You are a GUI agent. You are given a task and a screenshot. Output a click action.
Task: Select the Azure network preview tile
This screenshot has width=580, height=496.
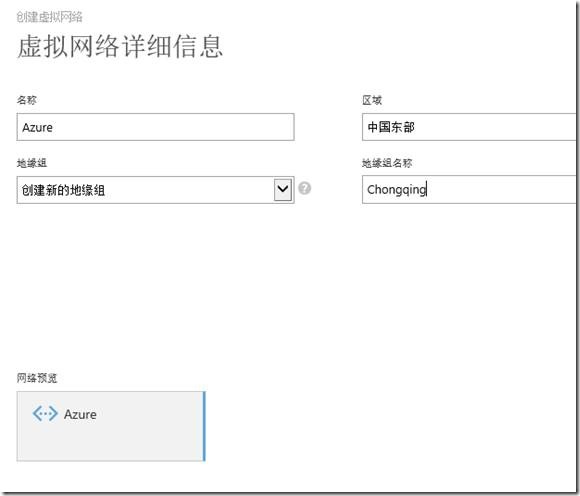point(111,426)
